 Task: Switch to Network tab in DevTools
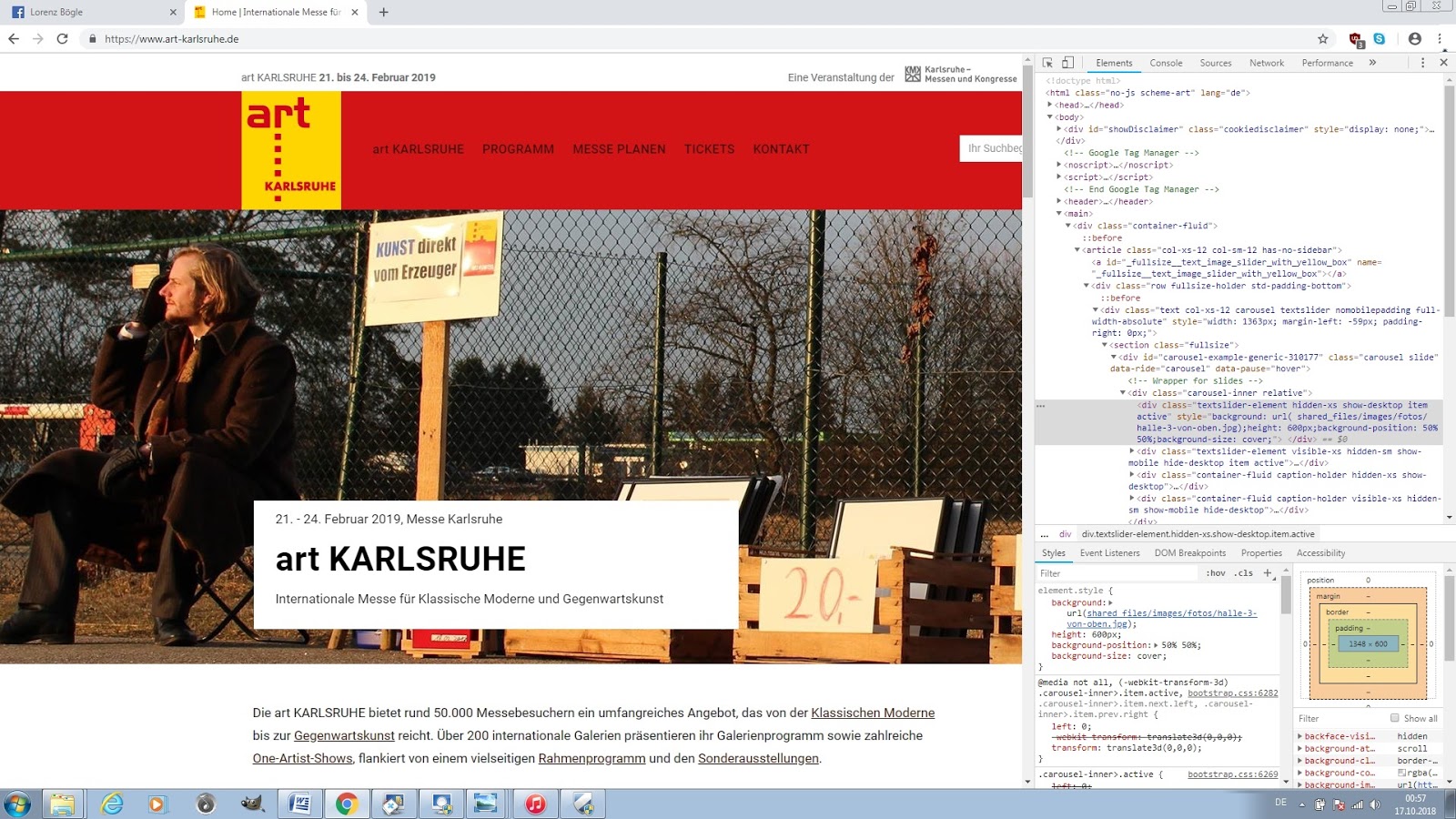[x=1267, y=63]
